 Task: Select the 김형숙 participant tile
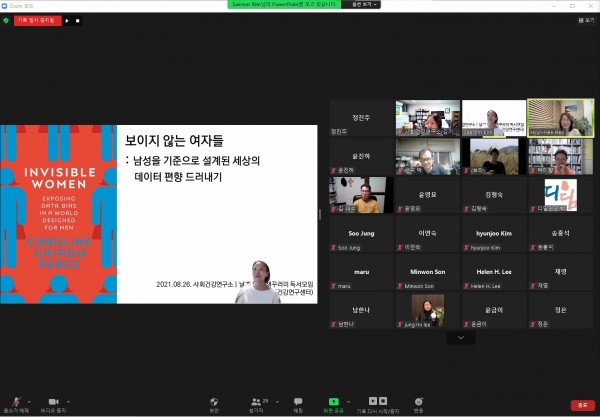(x=494, y=195)
